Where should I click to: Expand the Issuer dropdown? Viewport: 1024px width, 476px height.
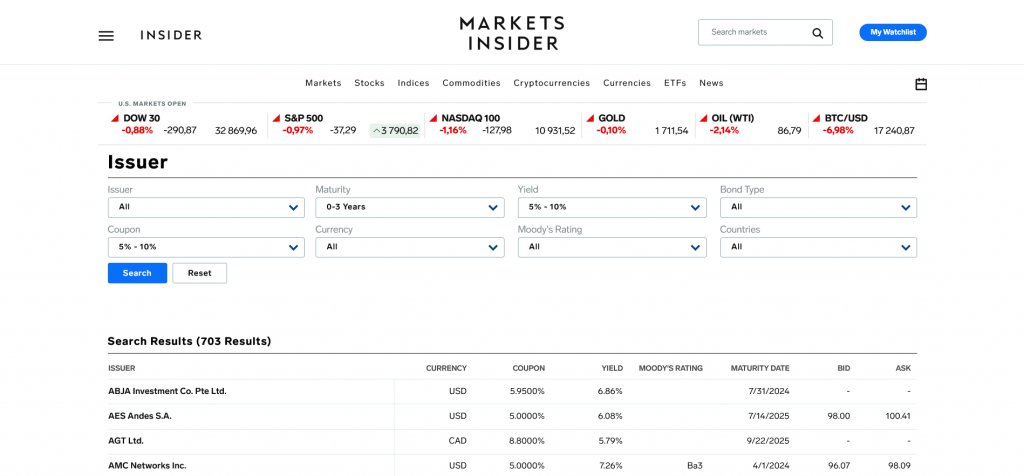pyautogui.click(x=206, y=207)
